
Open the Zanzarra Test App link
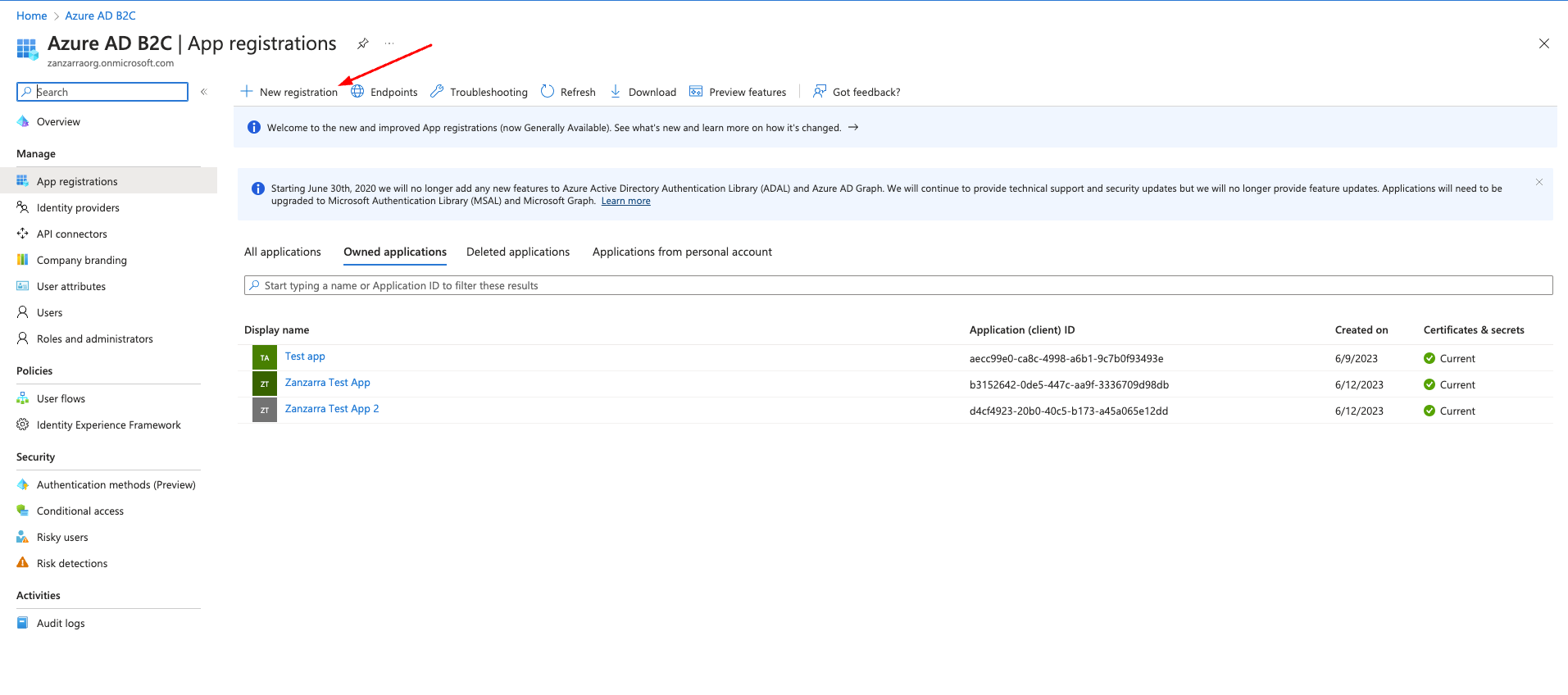click(328, 382)
